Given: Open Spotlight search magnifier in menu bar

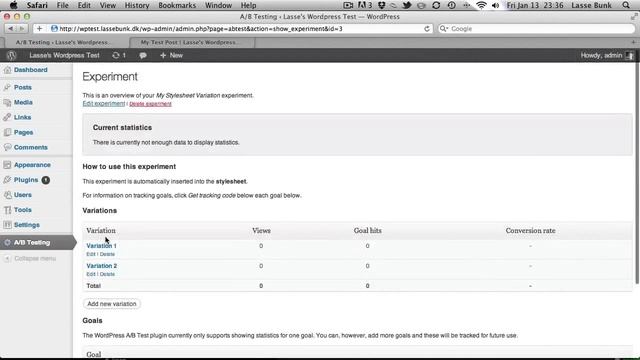Looking at the screenshot, I should click(626, 5).
